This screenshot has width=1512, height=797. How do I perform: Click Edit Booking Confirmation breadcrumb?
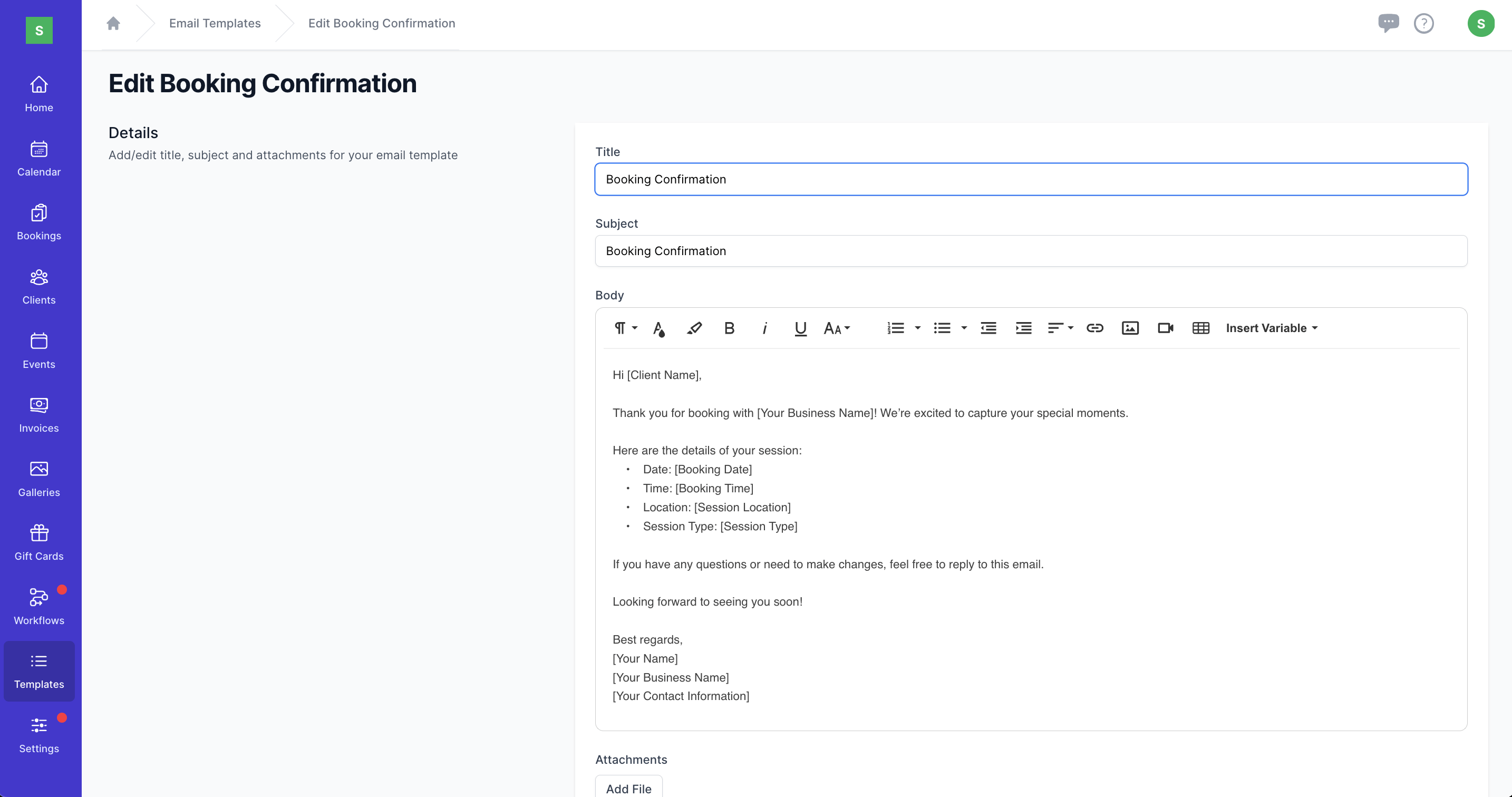click(382, 23)
